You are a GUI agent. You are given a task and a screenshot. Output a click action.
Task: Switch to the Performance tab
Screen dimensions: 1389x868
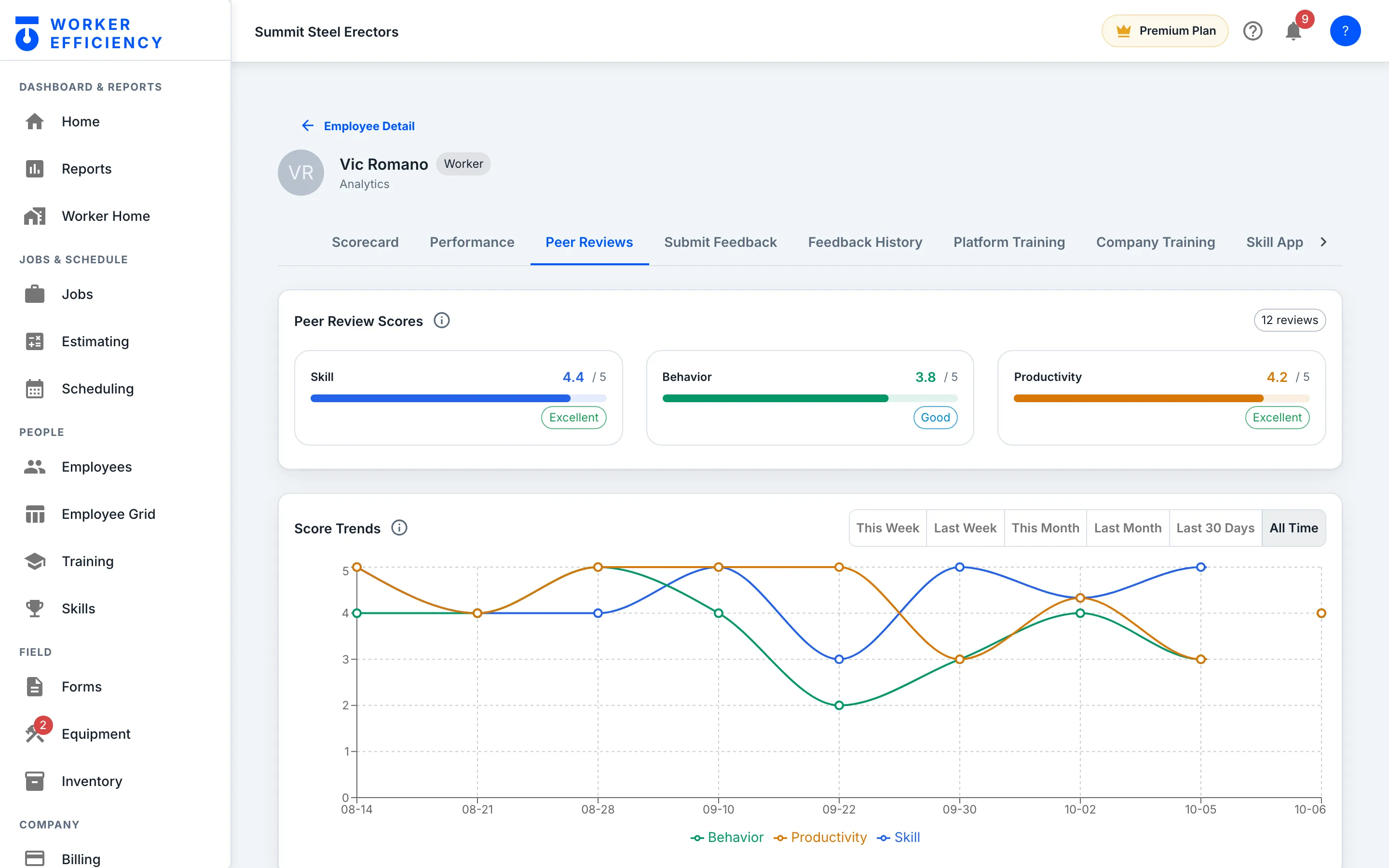[x=472, y=242]
